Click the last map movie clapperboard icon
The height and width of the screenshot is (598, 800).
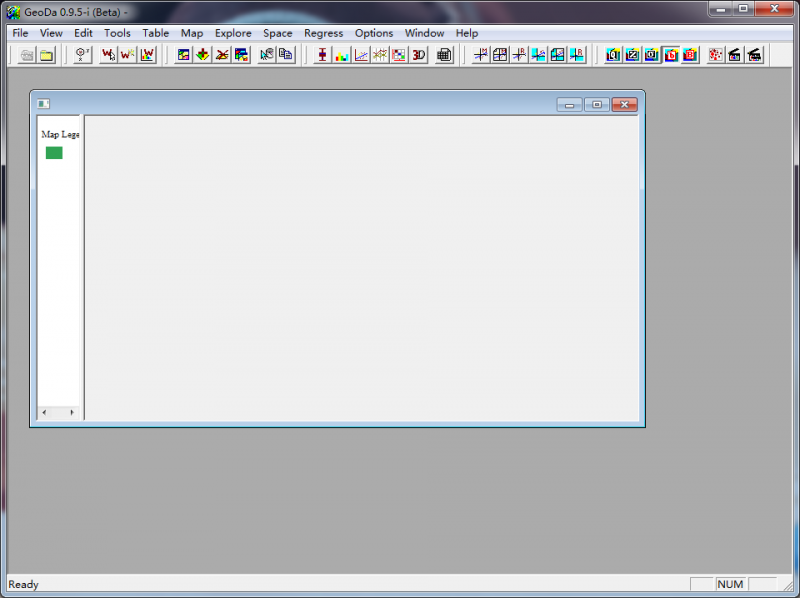click(755, 55)
